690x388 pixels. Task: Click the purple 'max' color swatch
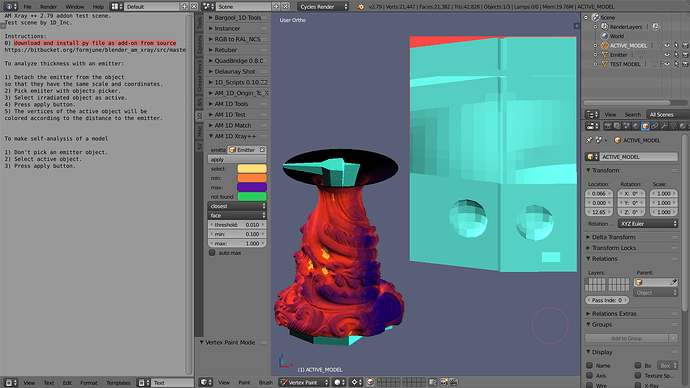[252, 187]
